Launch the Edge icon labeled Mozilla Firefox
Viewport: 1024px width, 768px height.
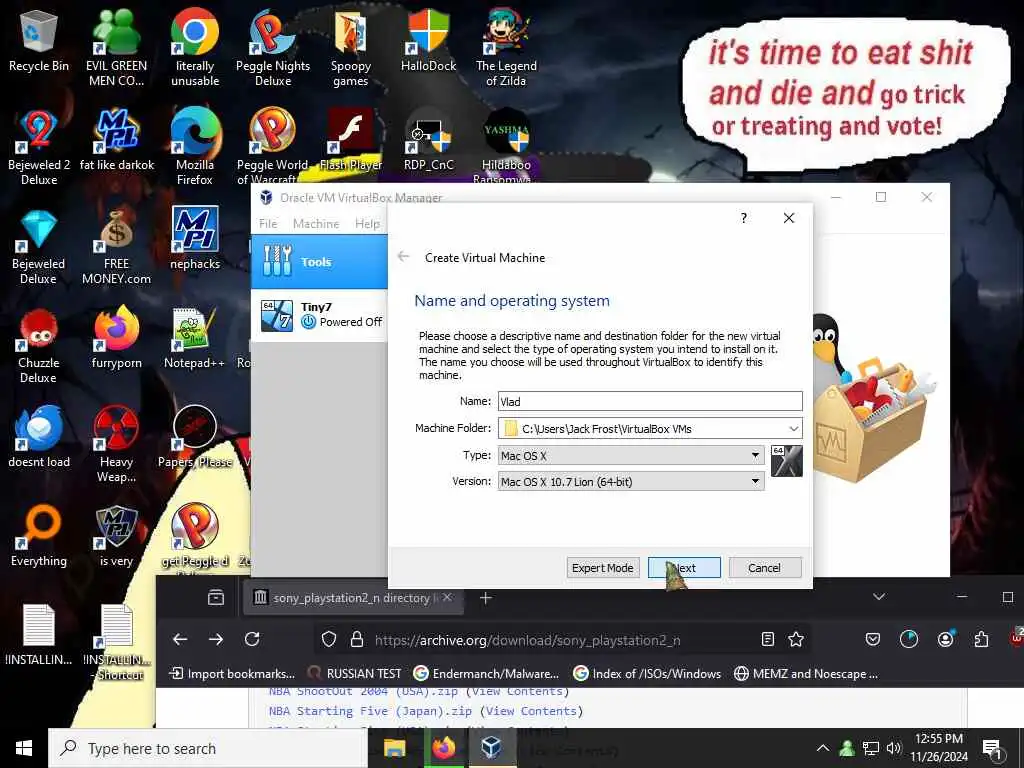point(195,146)
